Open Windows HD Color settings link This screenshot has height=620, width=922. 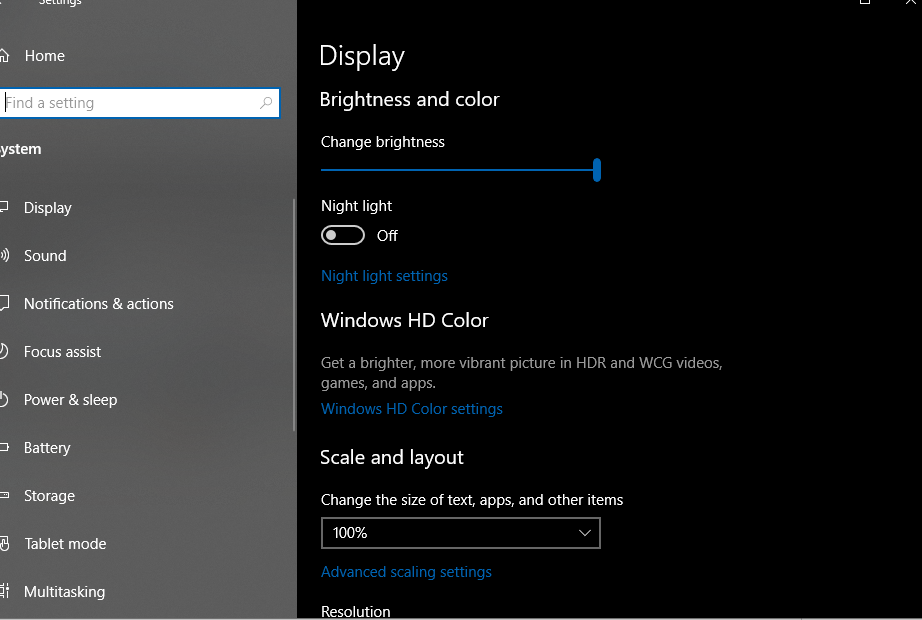click(412, 409)
